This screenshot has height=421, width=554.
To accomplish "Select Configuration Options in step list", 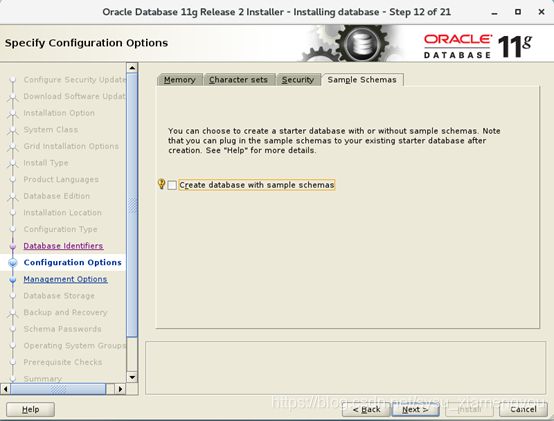I will coord(72,262).
